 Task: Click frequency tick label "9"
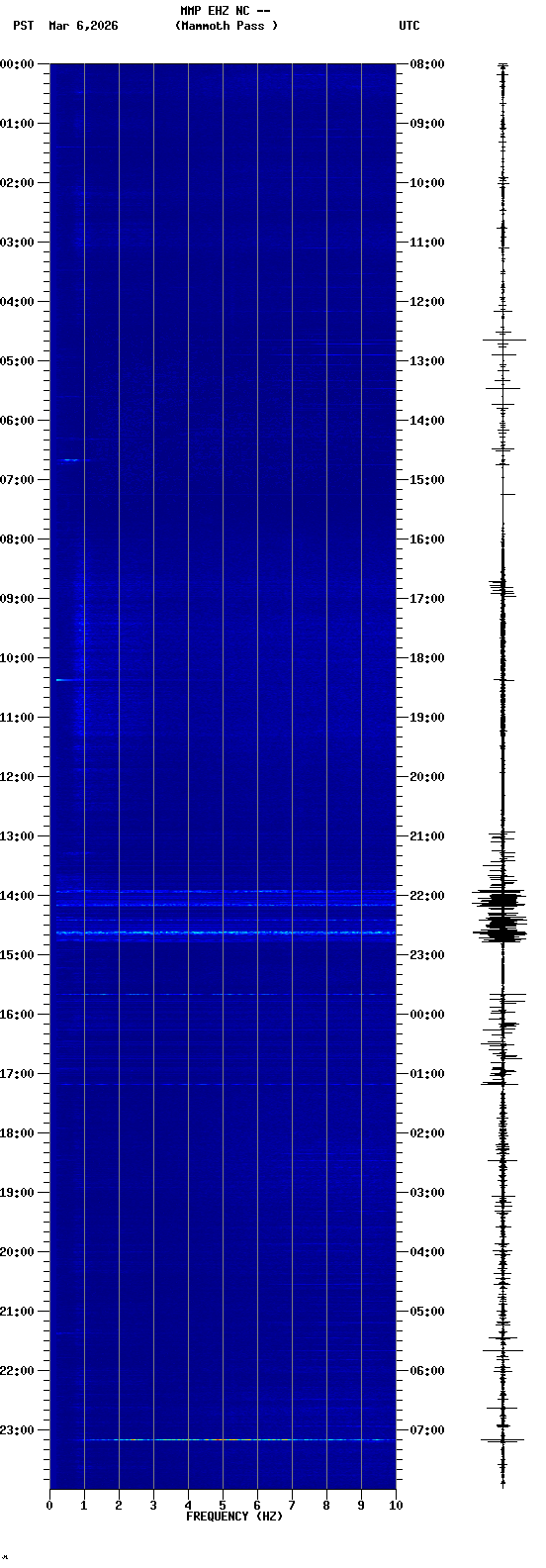[x=361, y=1506]
